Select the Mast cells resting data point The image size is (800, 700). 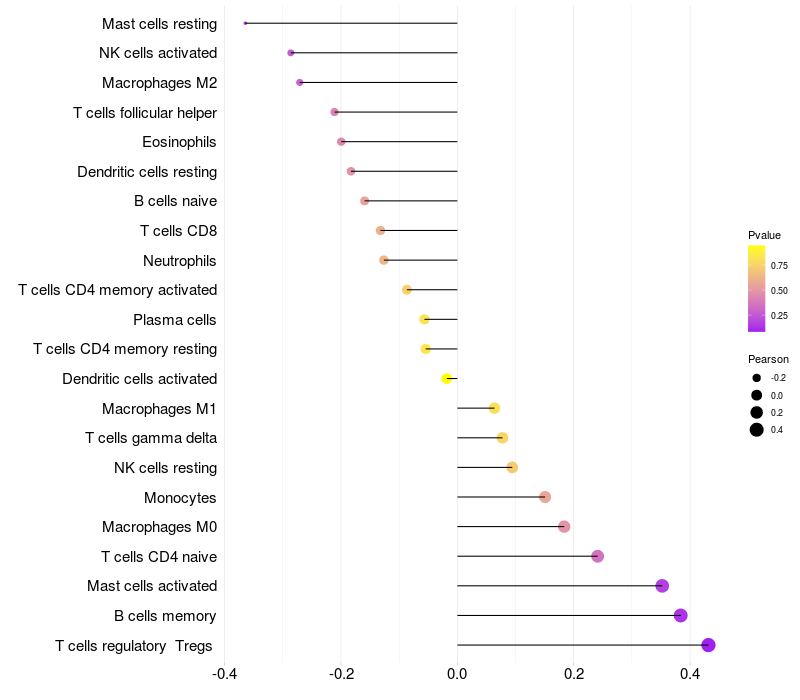tap(245, 23)
